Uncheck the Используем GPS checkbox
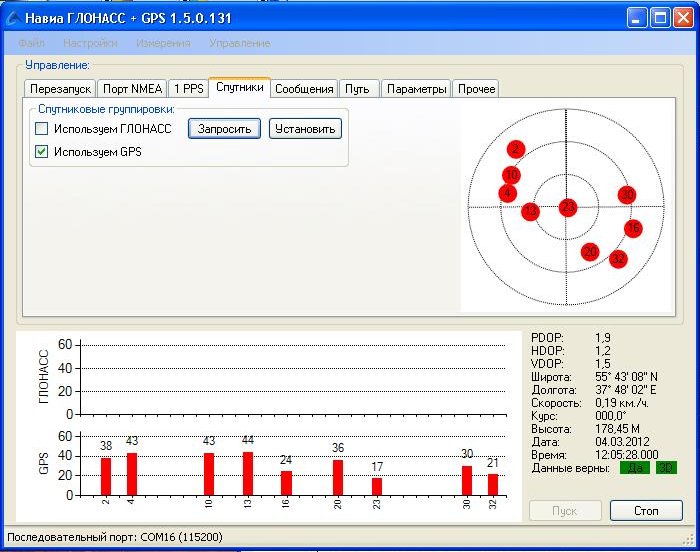 [42, 152]
